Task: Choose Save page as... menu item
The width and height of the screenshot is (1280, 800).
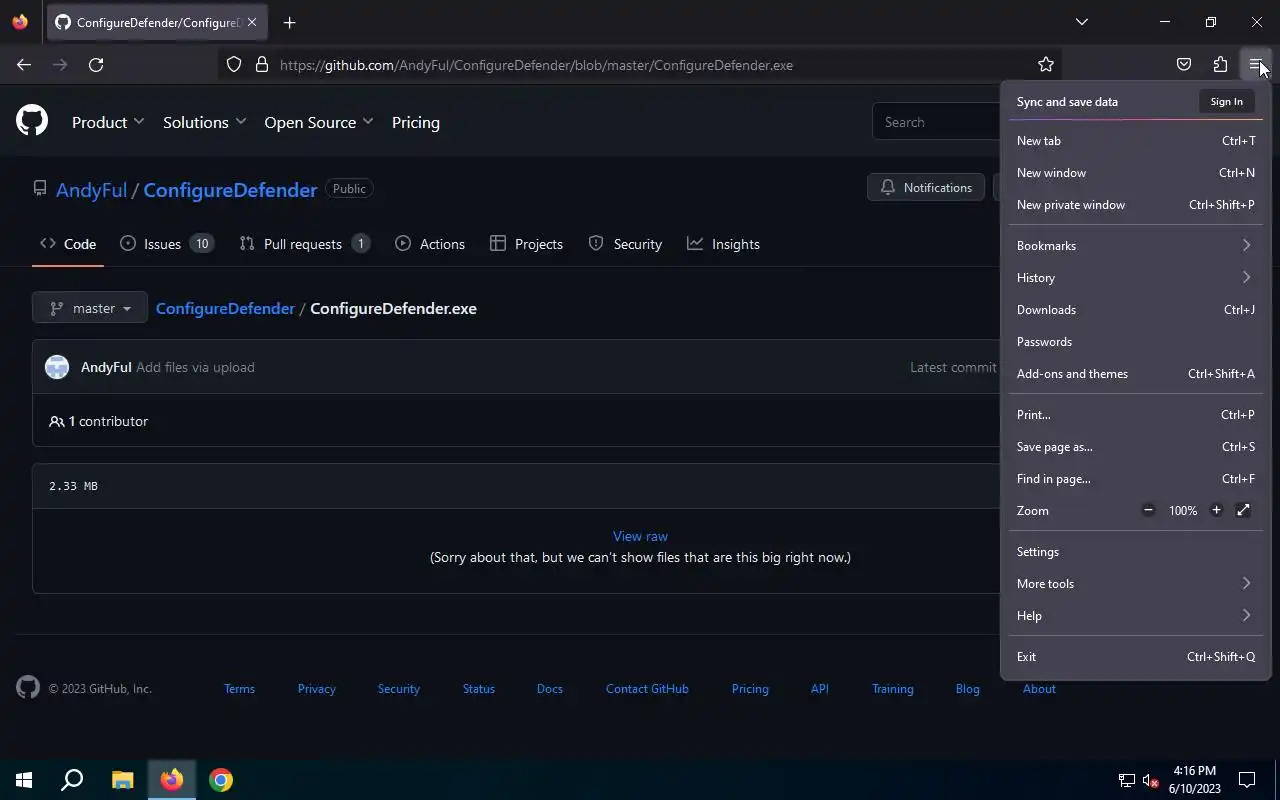Action: (1135, 446)
